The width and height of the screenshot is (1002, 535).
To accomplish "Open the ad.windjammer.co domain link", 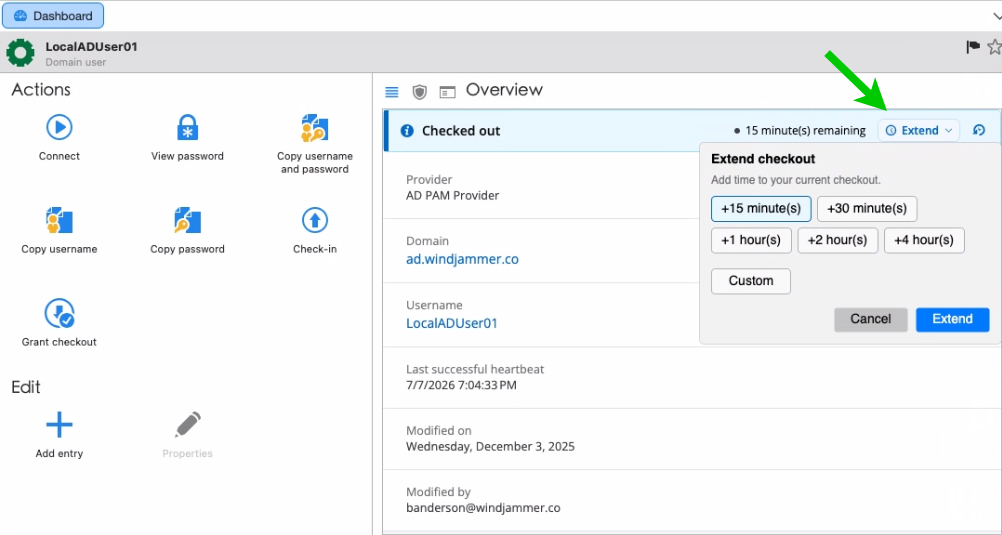I will (x=463, y=260).
